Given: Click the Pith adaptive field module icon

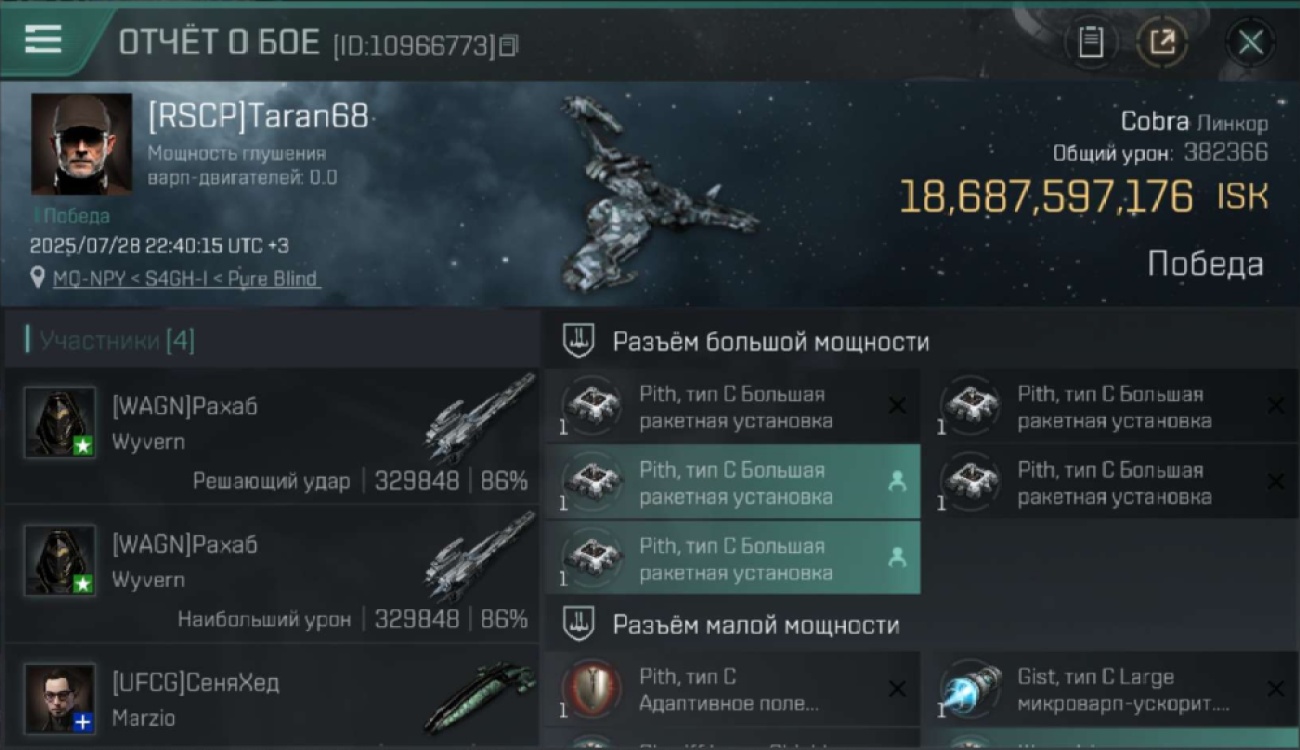Looking at the screenshot, I should [591, 690].
